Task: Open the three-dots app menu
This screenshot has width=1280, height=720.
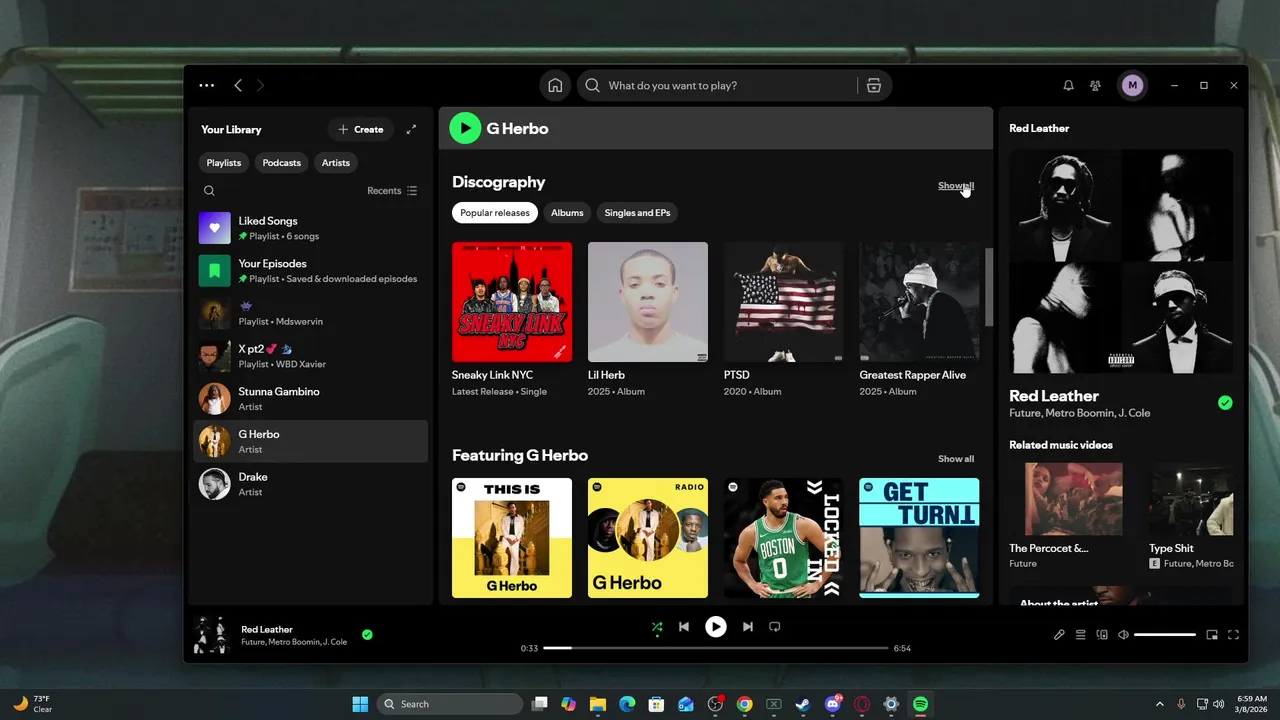Action: click(207, 86)
